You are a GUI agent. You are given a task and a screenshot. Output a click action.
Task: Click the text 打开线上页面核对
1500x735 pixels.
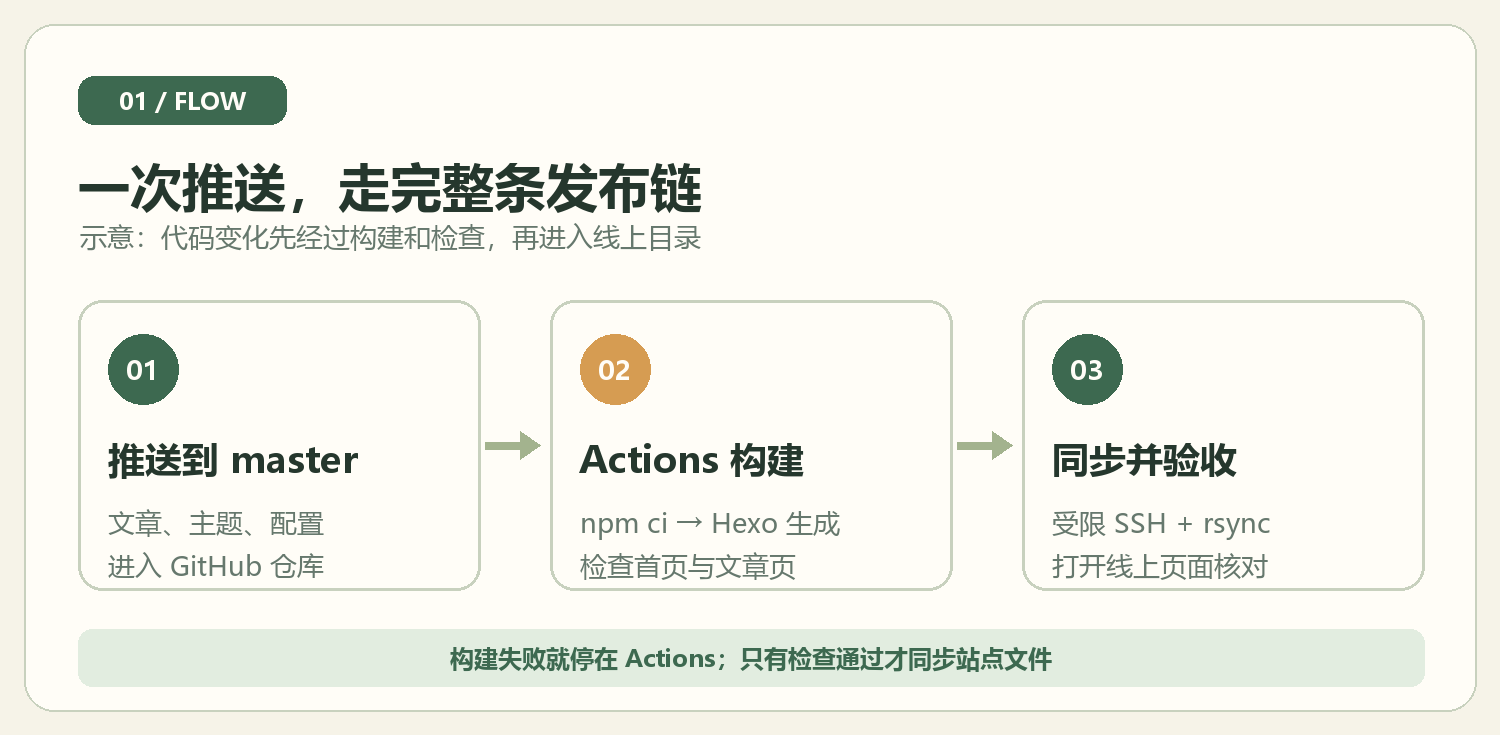tap(1160, 567)
